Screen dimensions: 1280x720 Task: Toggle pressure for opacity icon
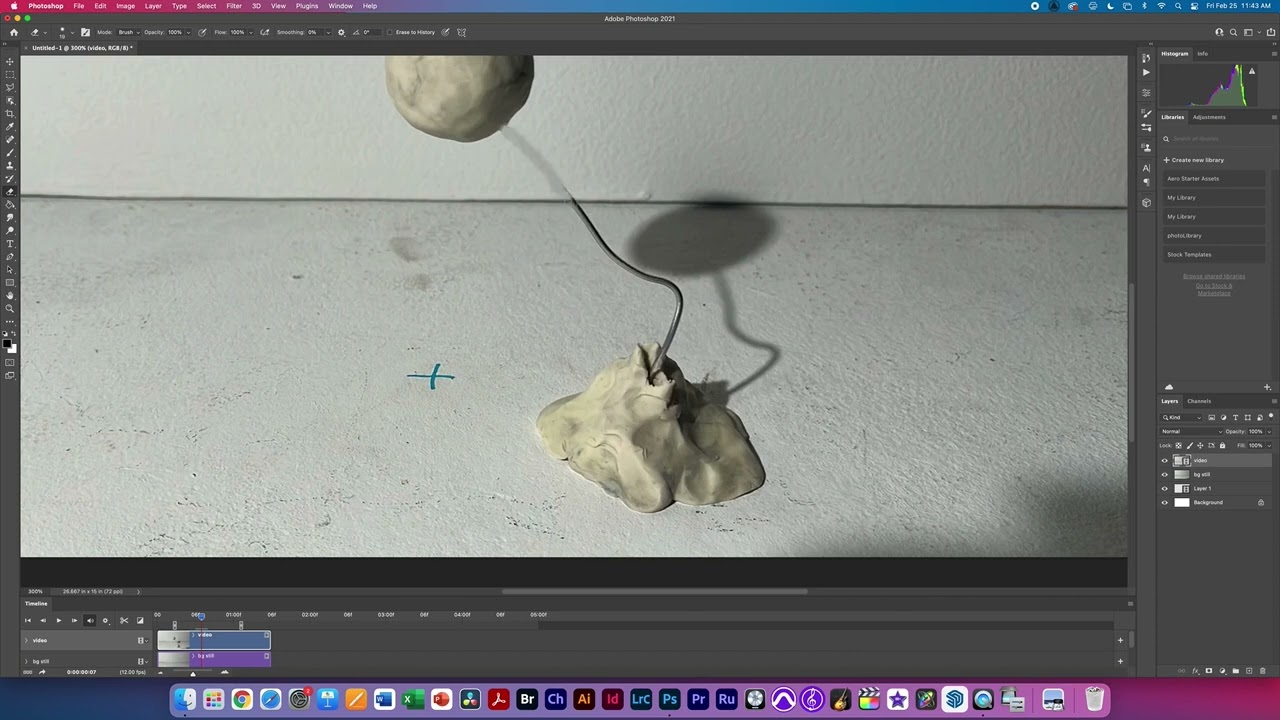tap(202, 32)
